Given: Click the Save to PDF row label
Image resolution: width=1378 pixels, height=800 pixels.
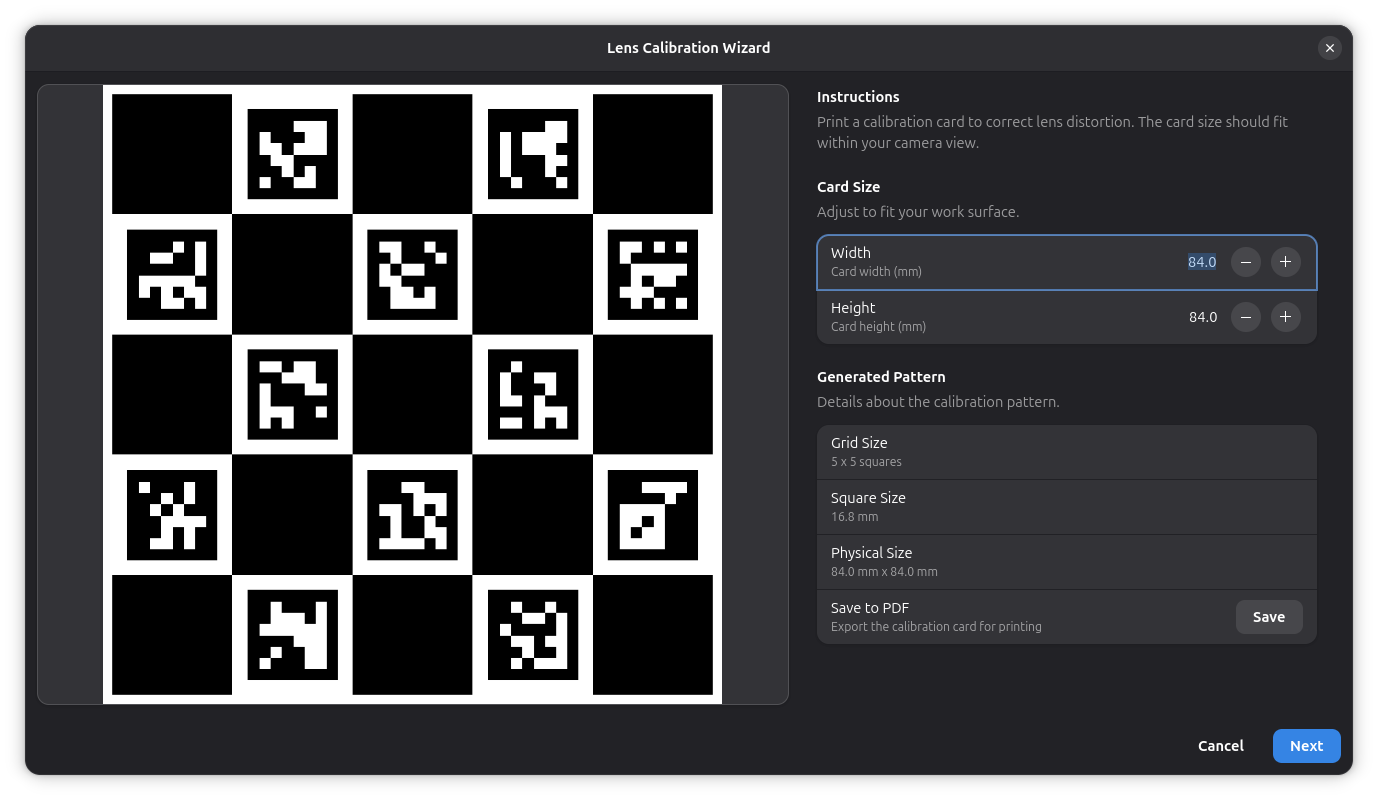Looking at the screenshot, I should click(x=869, y=608).
